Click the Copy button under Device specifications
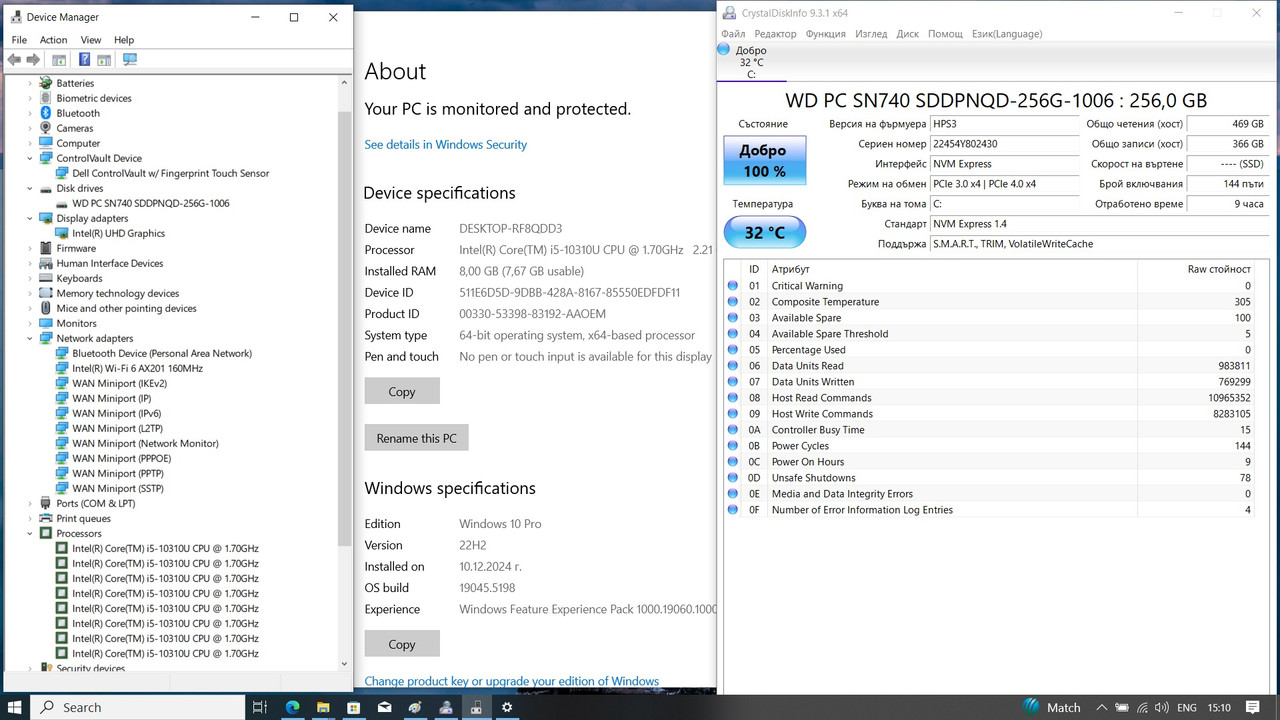This screenshot has height=720, width=1280. [x=402, y=392]
